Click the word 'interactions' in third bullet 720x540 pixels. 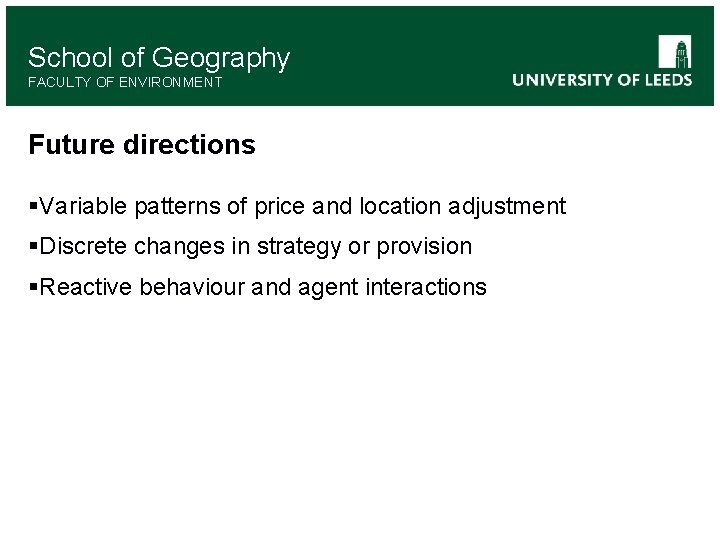click(x=426, y=287)
